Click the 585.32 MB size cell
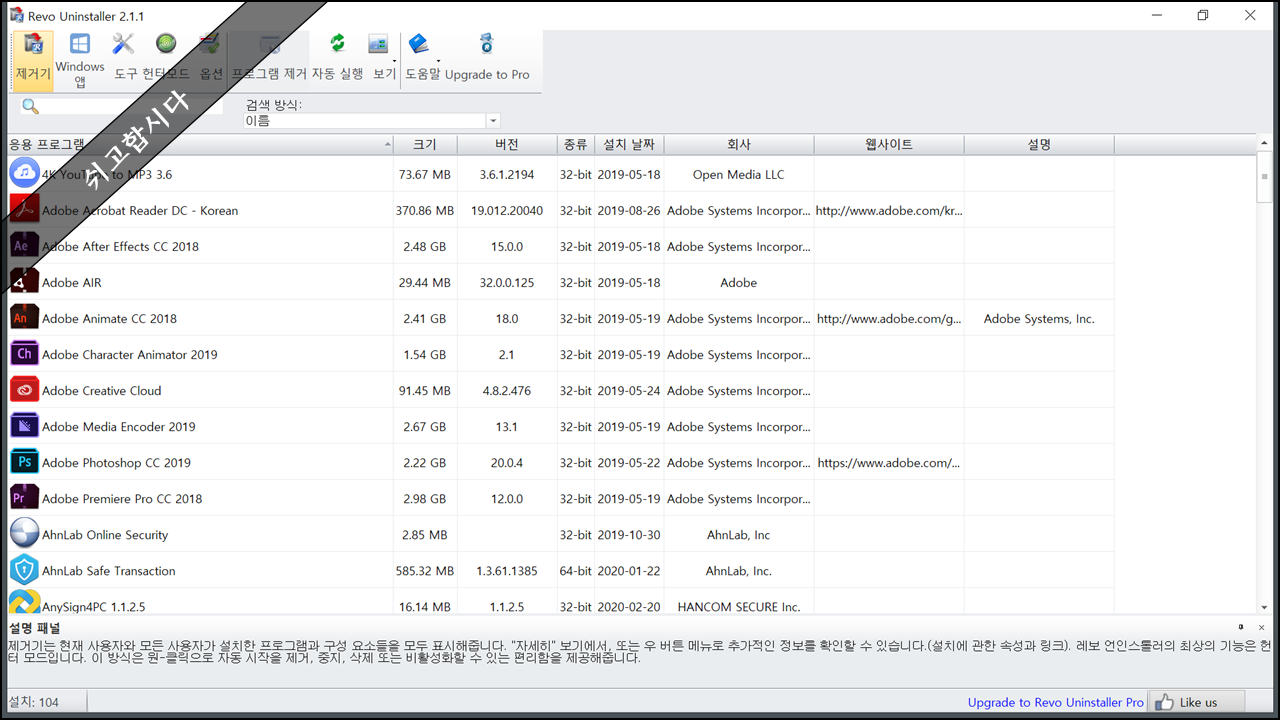Image resolution: width=1280 pixels, height=720 pixels. (x=425, y=571)
